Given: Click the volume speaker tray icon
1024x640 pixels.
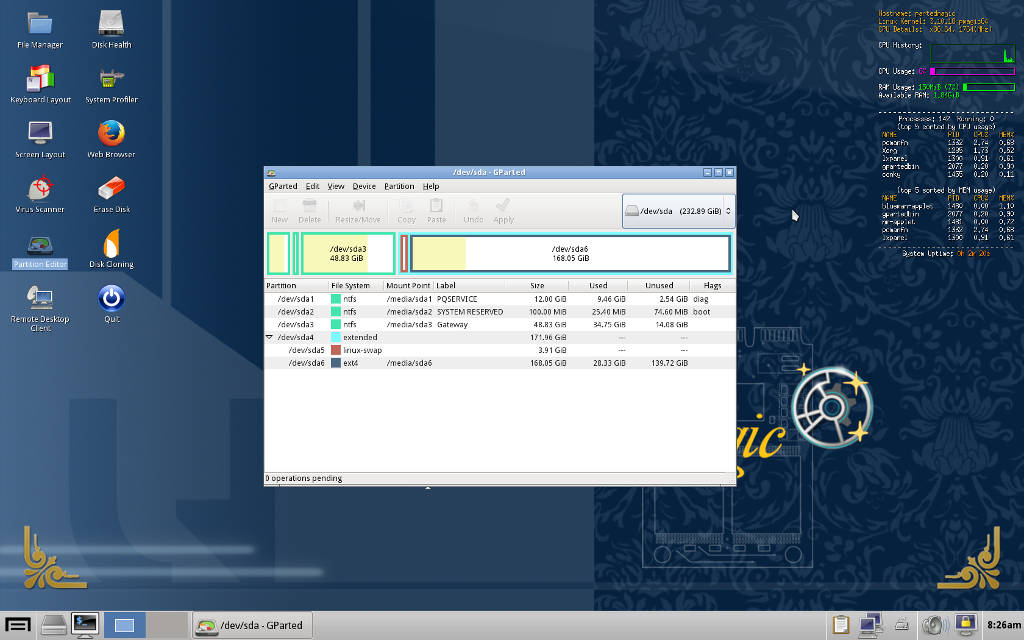Looking at the screenshot, I should pyautogui.click(x=932, y=625).
